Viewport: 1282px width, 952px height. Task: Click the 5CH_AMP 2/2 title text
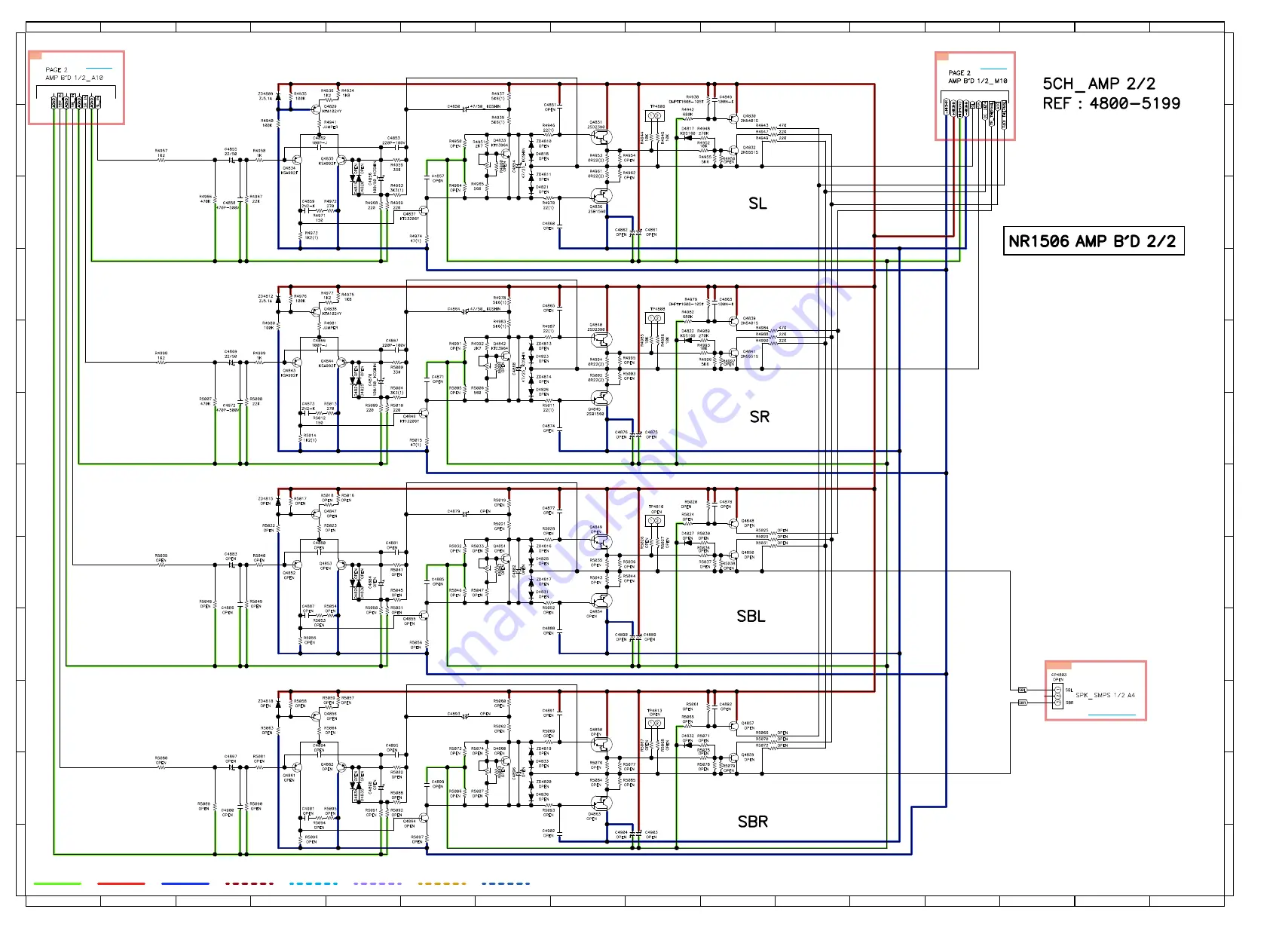click(1099, 84)
